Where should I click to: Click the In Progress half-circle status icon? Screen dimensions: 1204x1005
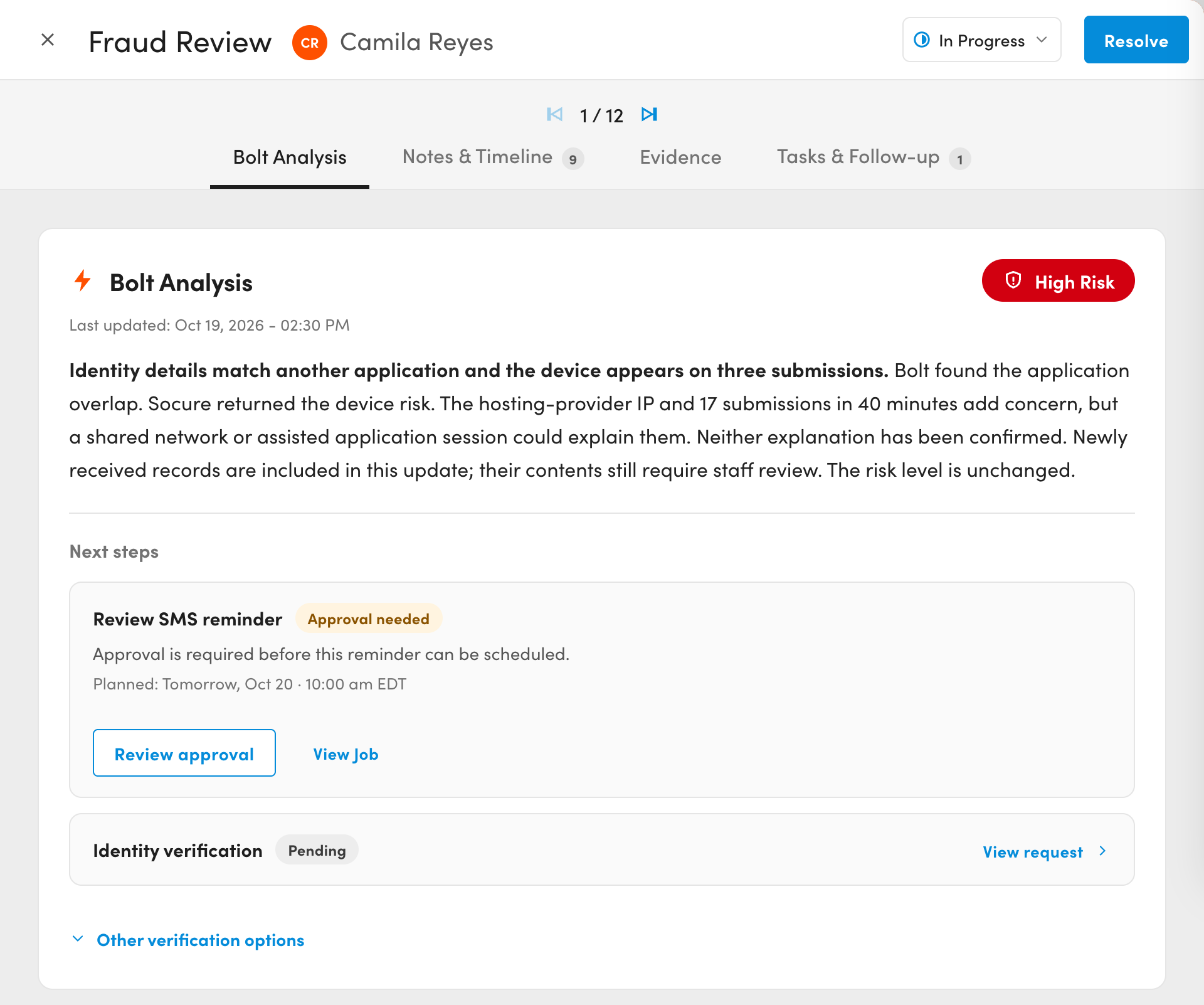[922, 40]
